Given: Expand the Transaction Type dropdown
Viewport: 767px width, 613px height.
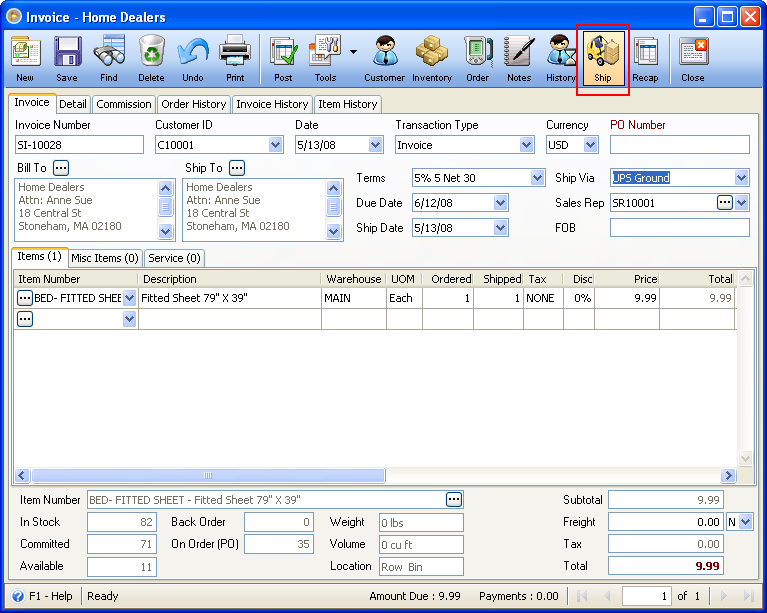Looking at the screenshot, I should [x=527, y=145].
